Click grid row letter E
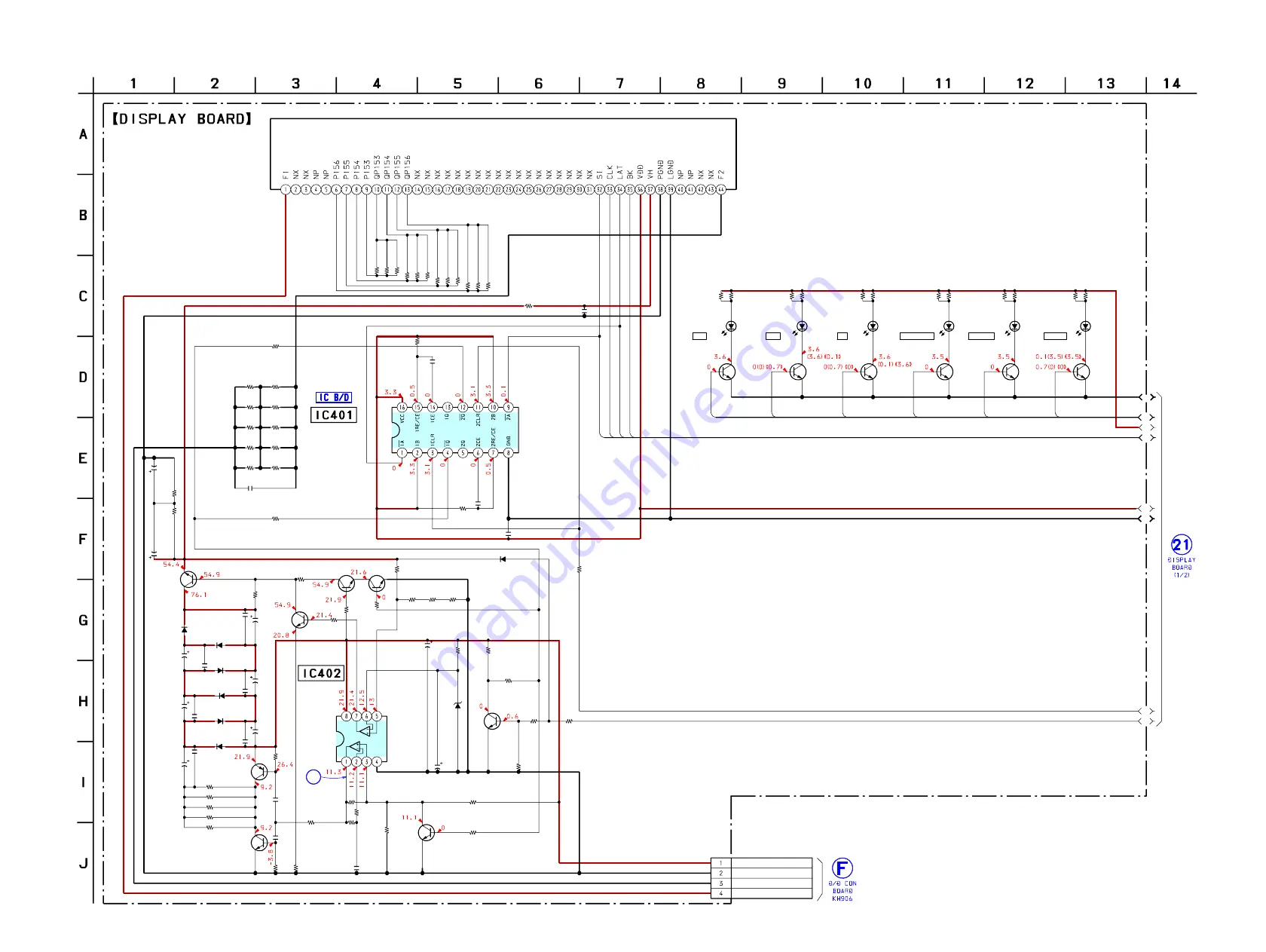Viewport: 1266px width, 952px height. point(83,458)
